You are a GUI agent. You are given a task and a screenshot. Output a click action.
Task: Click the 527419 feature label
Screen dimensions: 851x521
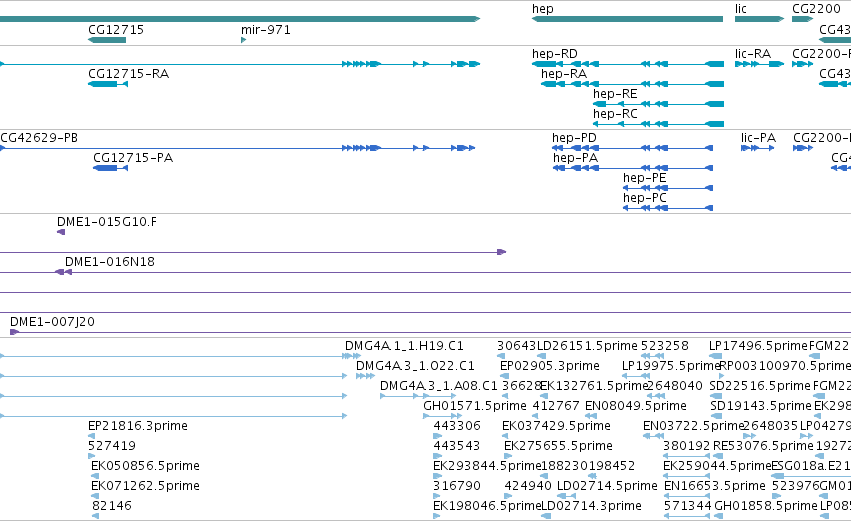tap(112, 446)
